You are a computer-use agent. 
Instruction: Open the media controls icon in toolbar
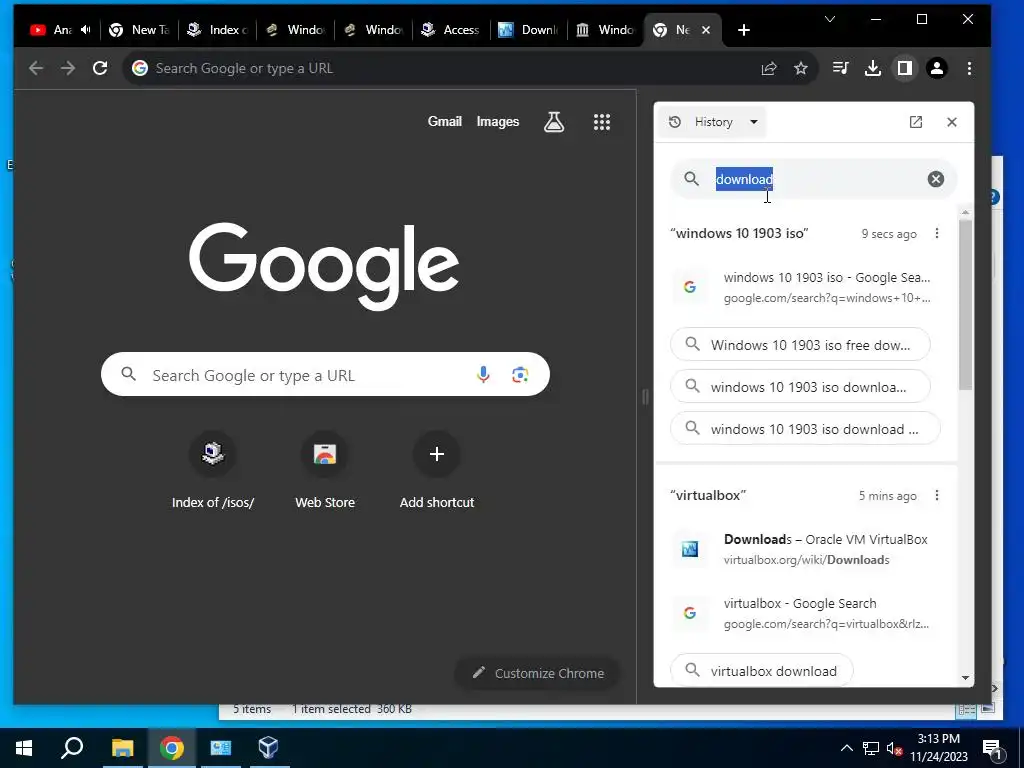[x=840, y=68]
